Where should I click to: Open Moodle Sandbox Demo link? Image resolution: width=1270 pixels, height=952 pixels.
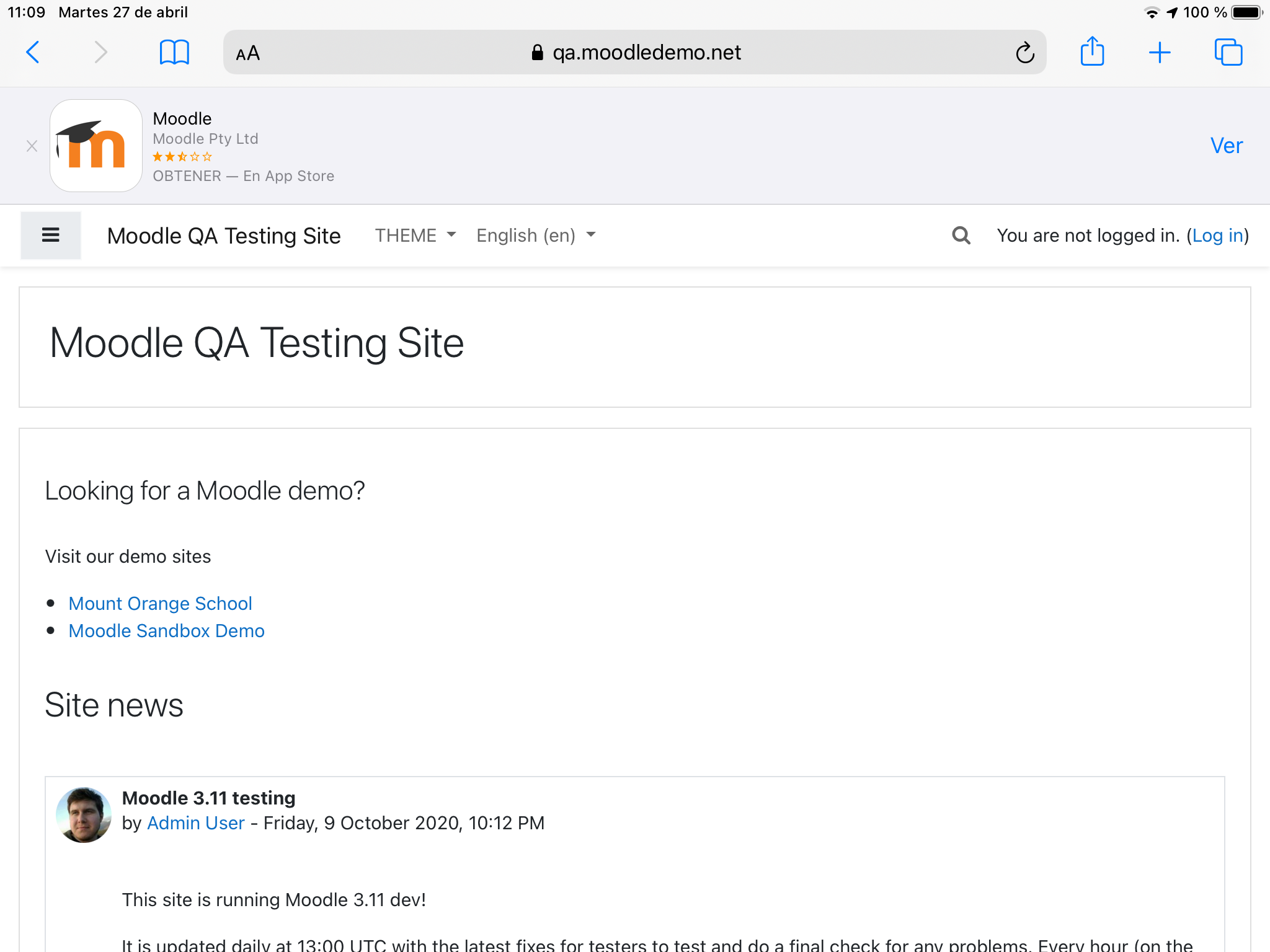tap(166, 630)
